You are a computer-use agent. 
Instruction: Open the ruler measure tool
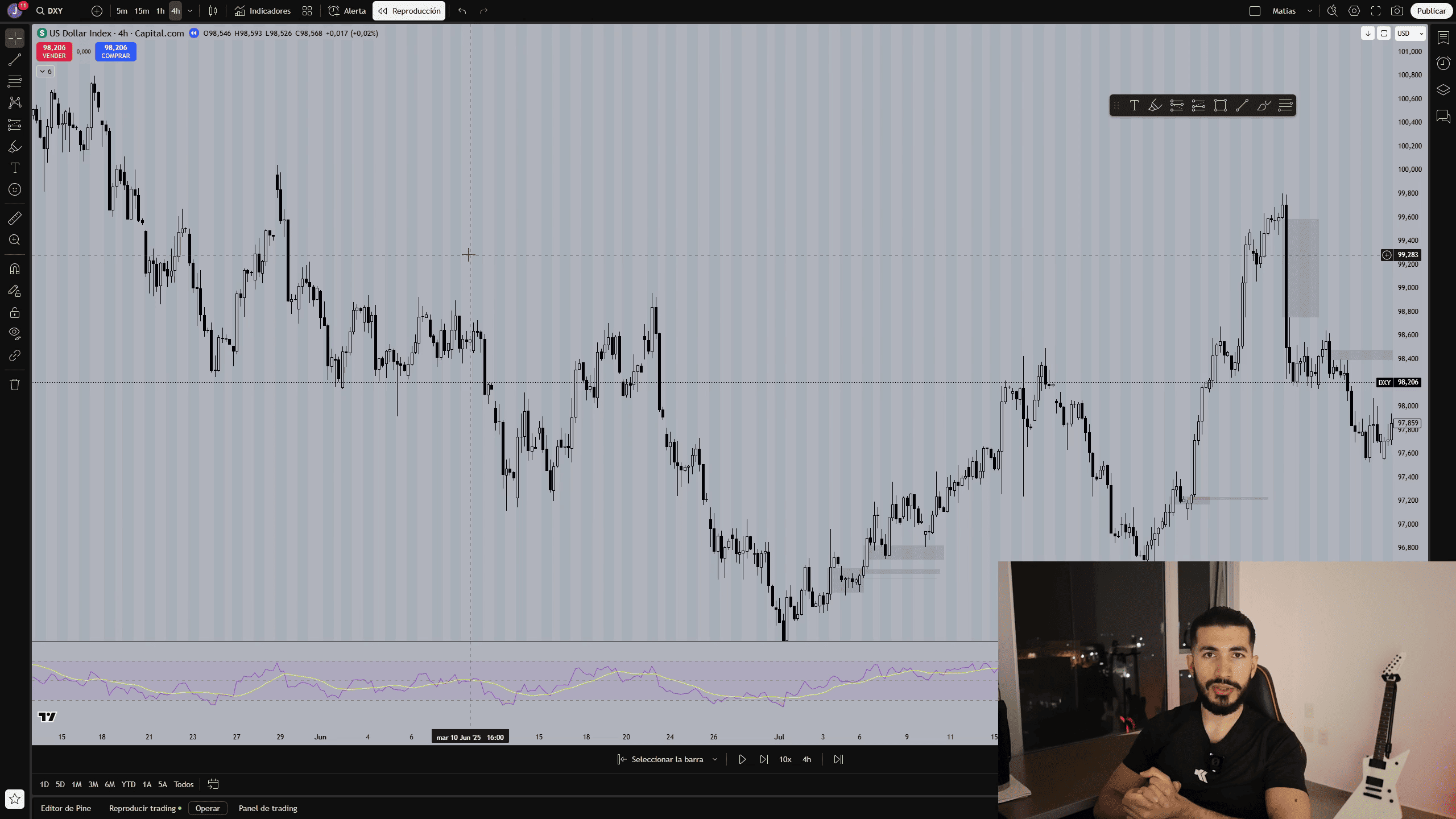[x=15, y=218]
